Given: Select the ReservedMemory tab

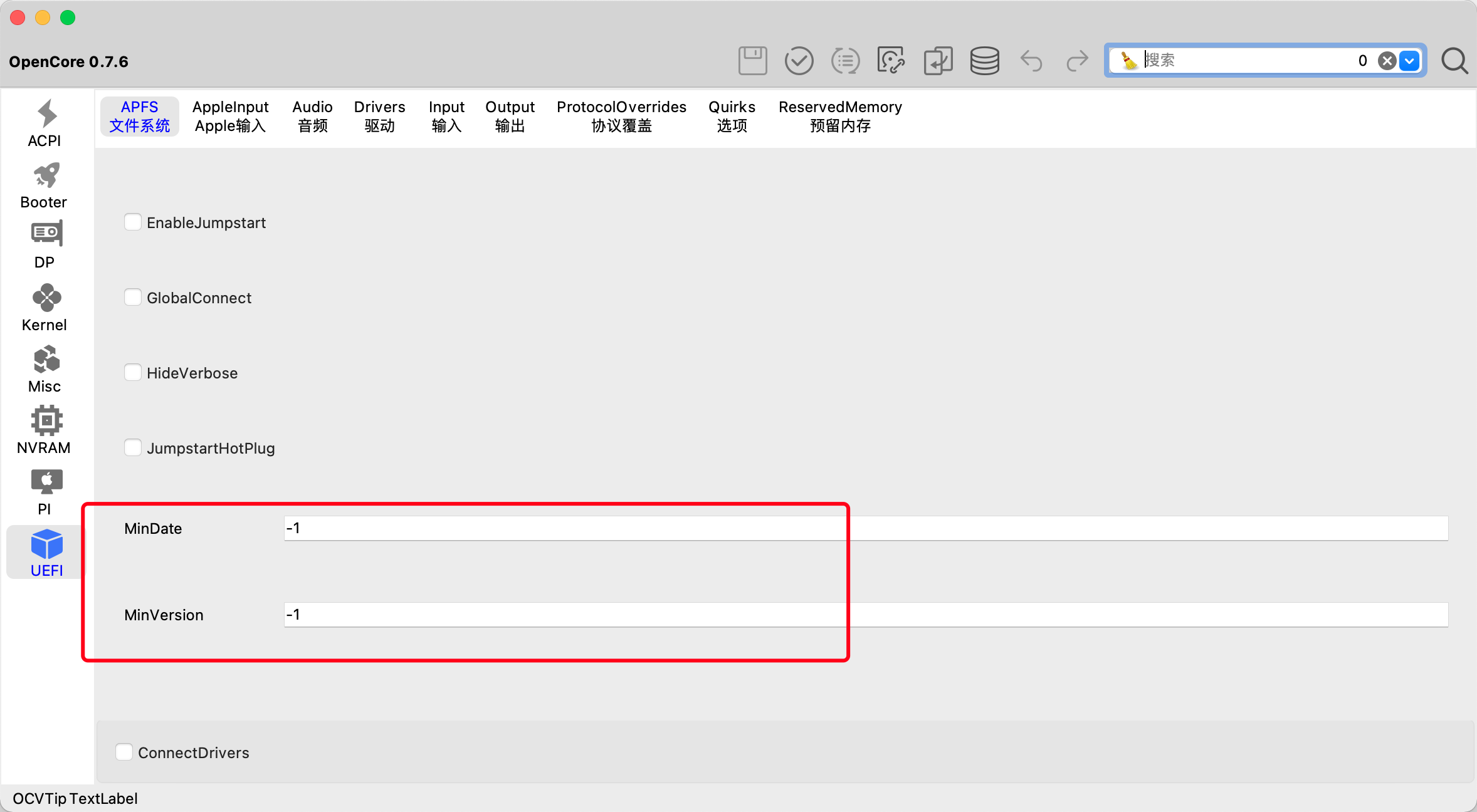Looking at the screenshot, I should tap(840, 116).
